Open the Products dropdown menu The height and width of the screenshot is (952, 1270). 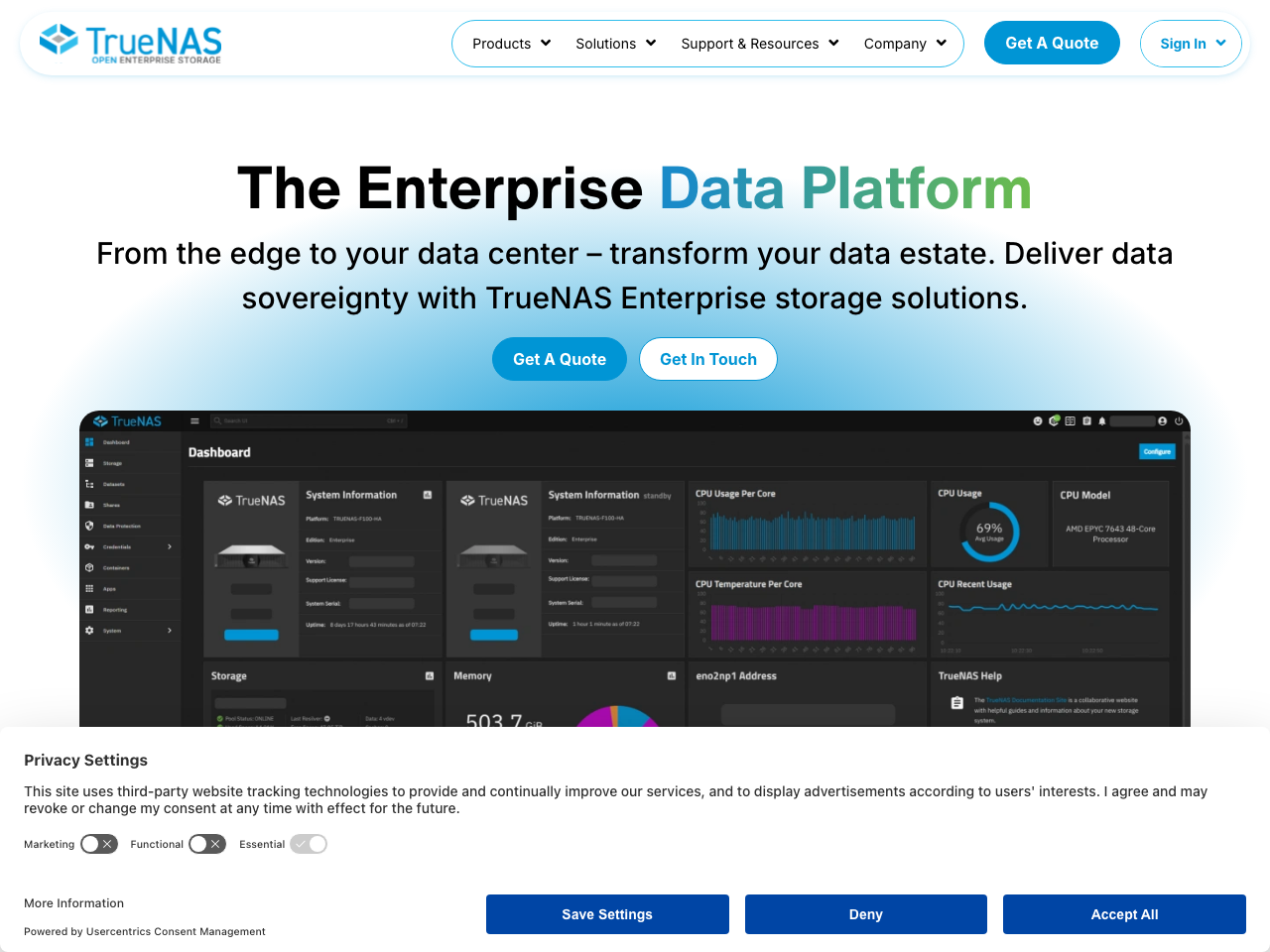pyautogui.click(x=511, y=43)
